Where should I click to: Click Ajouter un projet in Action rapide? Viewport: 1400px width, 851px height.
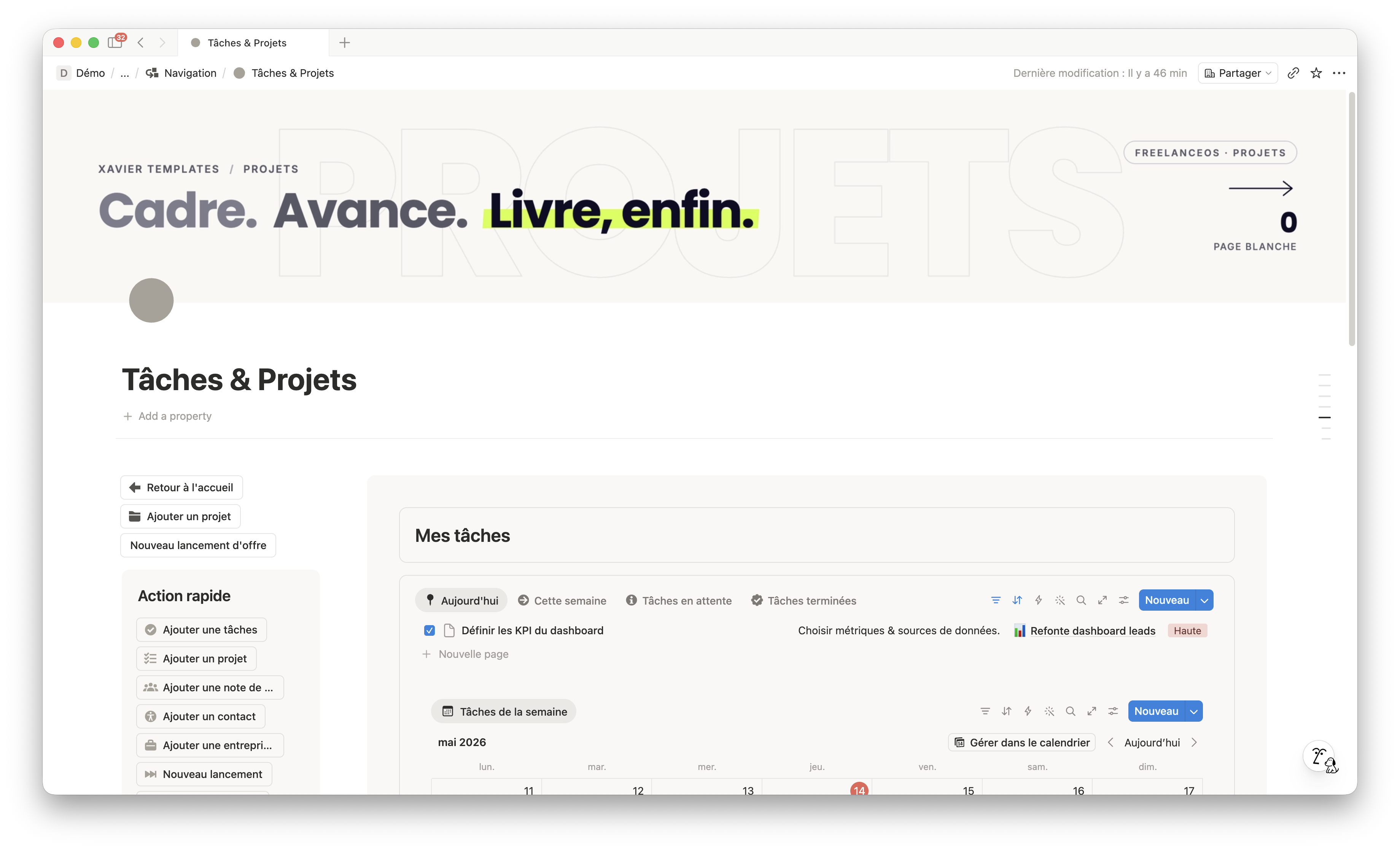[x=197, y=659]
